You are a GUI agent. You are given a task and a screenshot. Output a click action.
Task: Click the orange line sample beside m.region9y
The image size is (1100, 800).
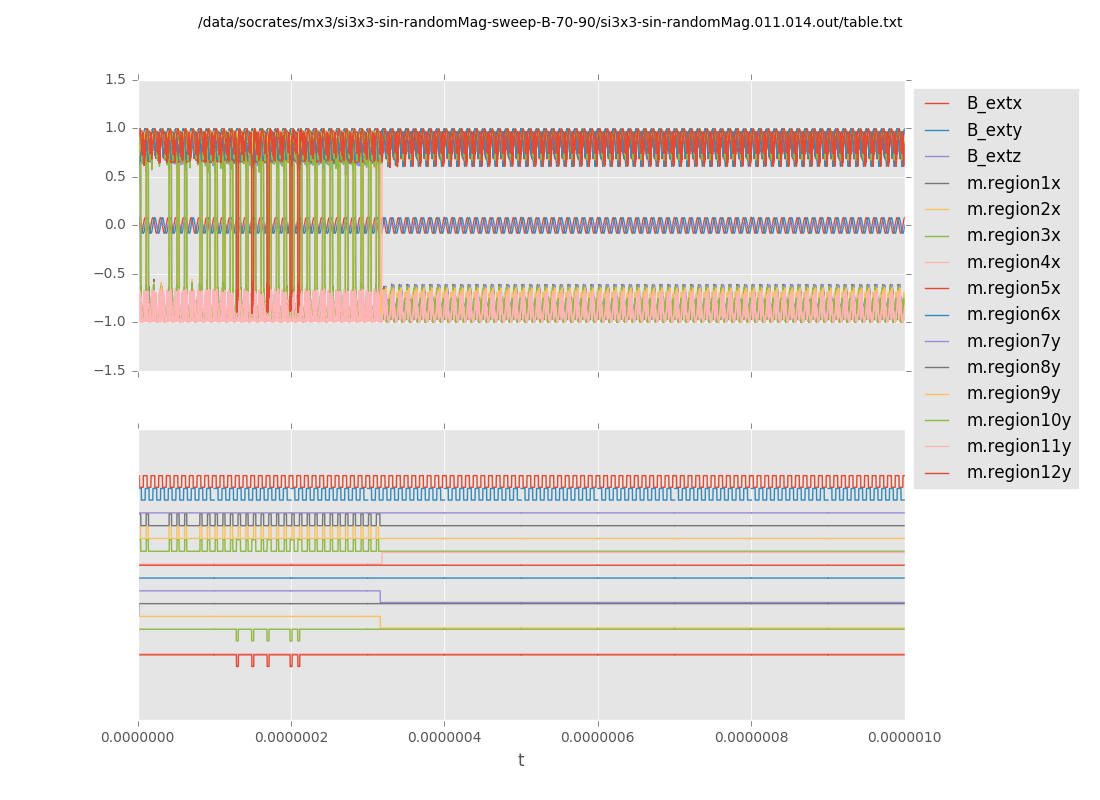937,394
